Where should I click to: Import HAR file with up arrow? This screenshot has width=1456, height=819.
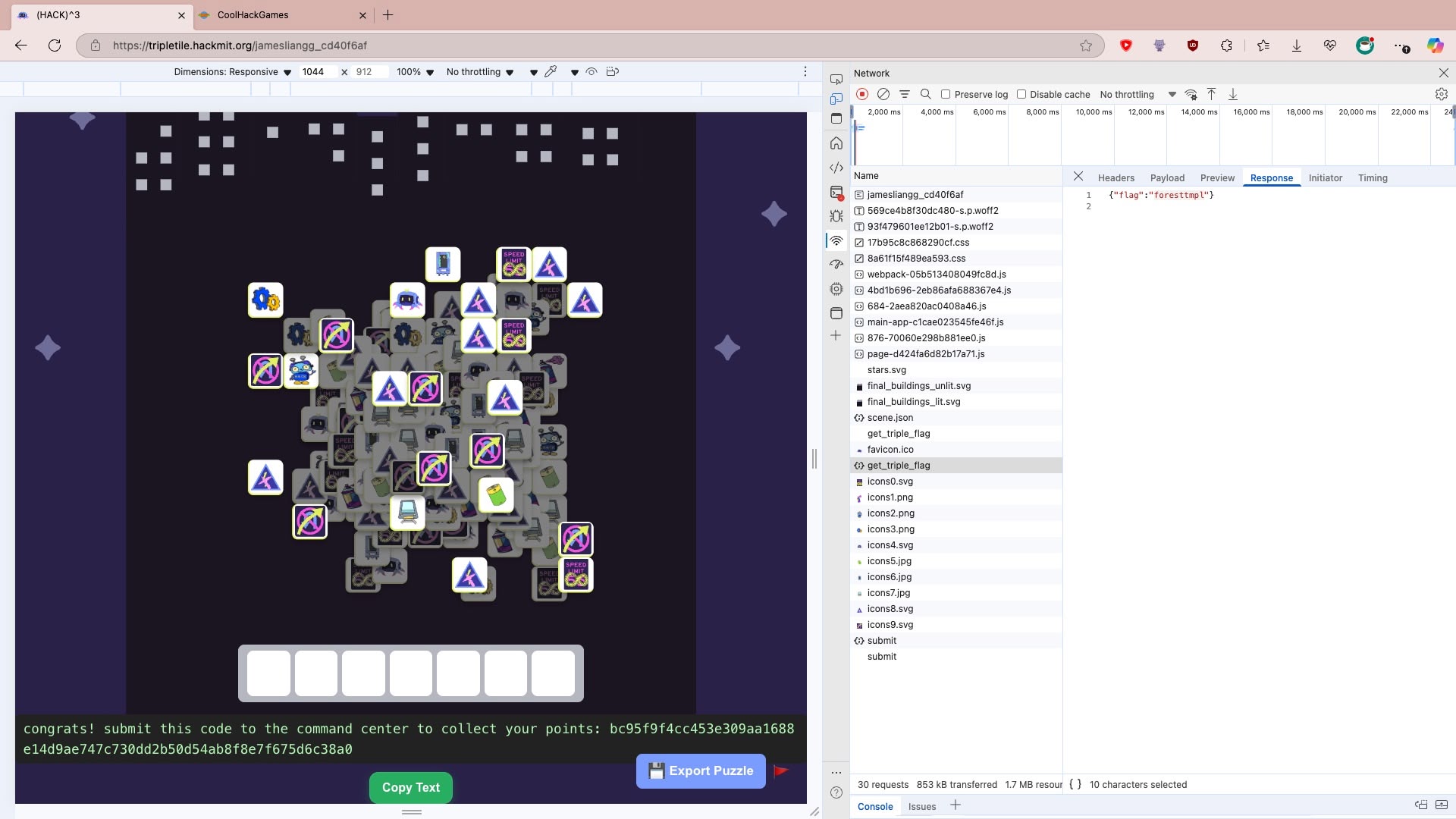(1212, 94)
